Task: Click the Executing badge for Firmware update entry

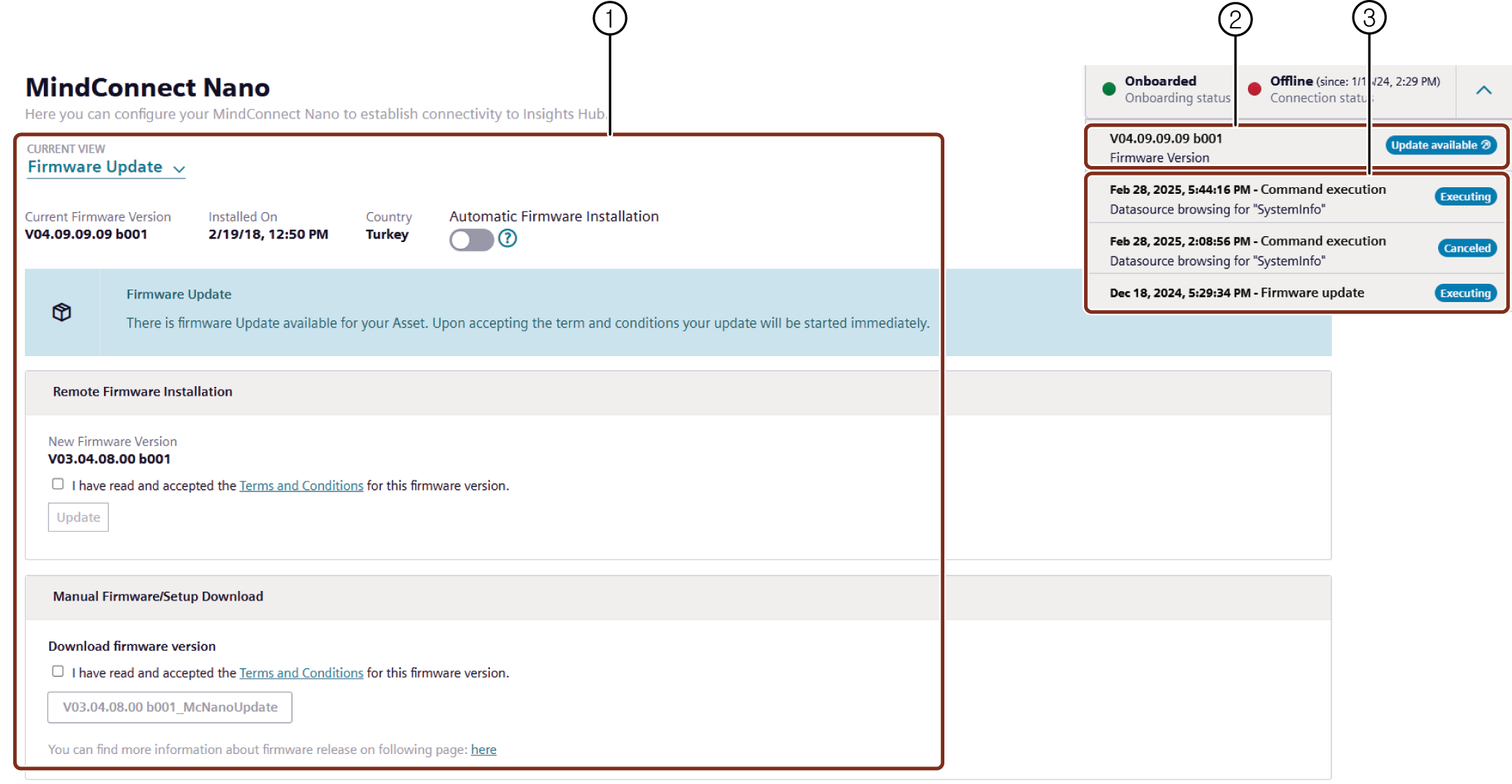Action: click(x=1465, y=293)
